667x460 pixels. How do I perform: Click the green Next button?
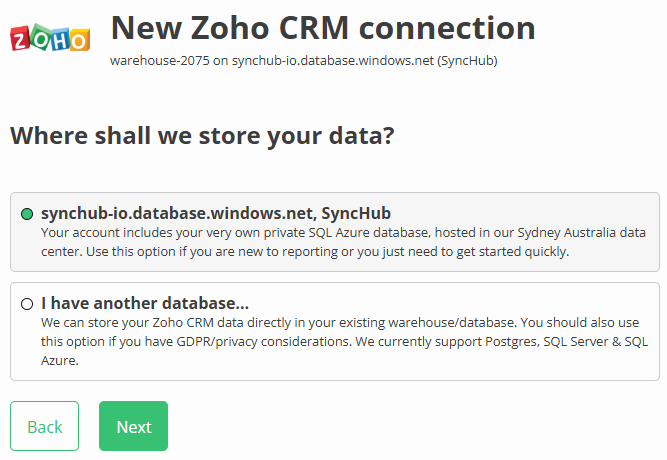point(133,427)
